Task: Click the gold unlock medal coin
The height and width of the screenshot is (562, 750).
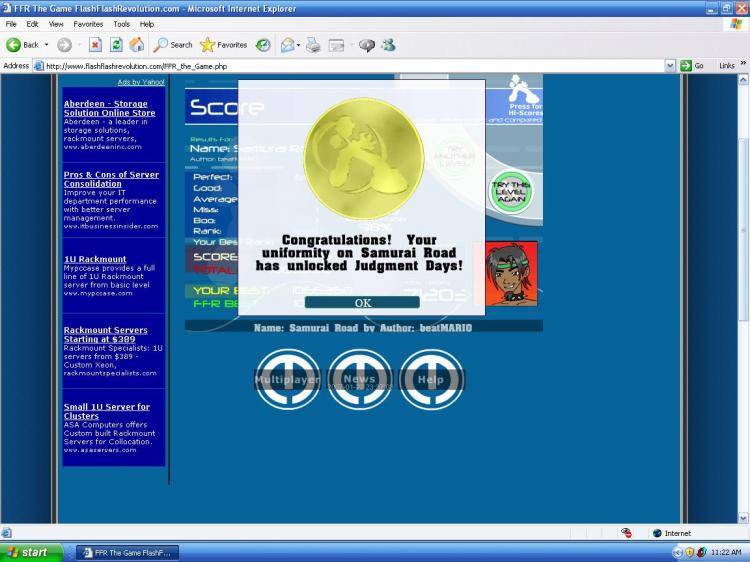Action: 364,158
